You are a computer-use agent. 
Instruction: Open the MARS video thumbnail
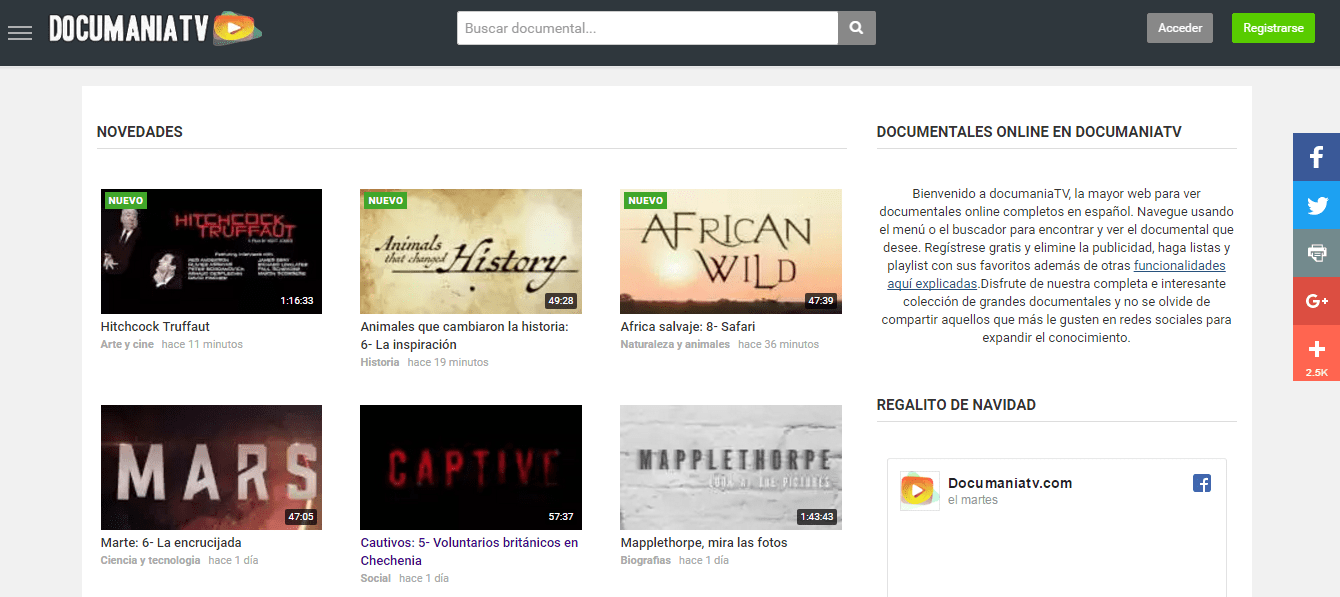(x=211, y=467)
